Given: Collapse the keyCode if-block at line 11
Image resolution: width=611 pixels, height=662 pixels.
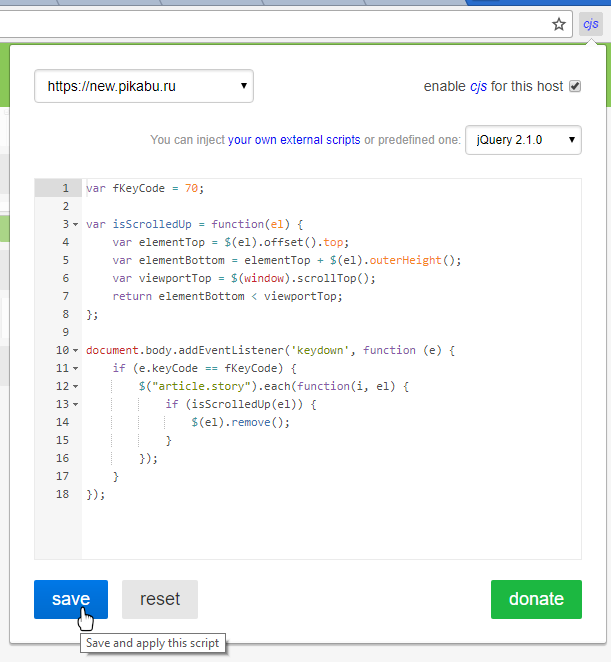Looking at the screenshot, I should [76, 368].
